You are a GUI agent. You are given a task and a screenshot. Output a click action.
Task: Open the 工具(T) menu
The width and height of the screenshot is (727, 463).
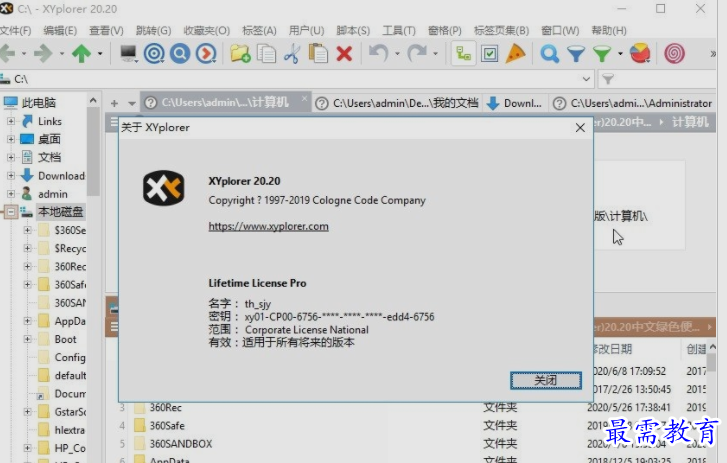(399, 31)
